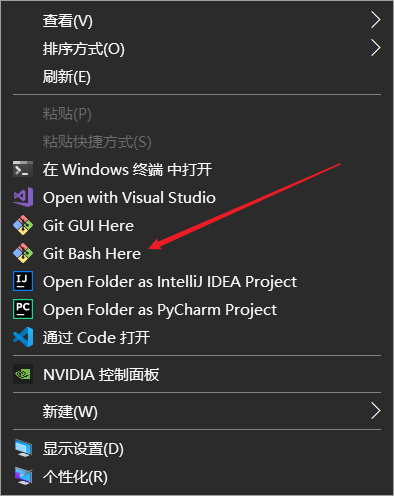Select the greyed 粘贴快捷方式(S) entry
Image resolution: width=394 pixels, height=496 pixels.
click(197, 142)
